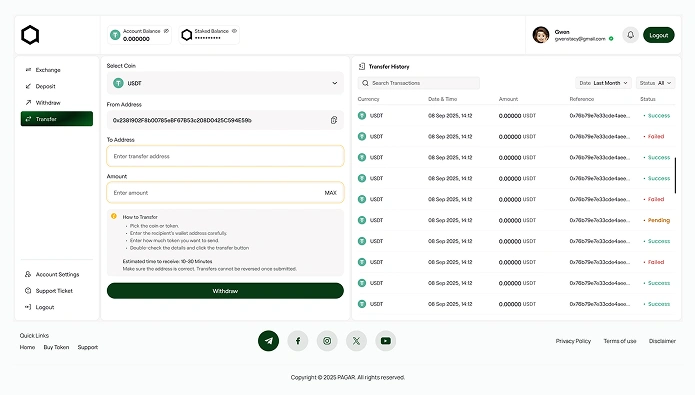The height and width of the screenshot is (395, 695).
Task: Open the Terms of use link
Action: 620,341
